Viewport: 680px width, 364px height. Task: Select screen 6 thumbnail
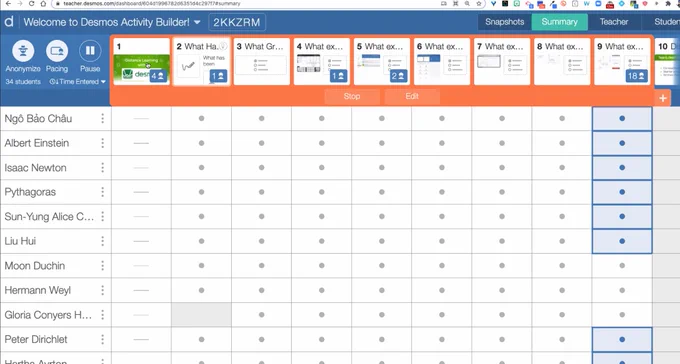point(442,61)
